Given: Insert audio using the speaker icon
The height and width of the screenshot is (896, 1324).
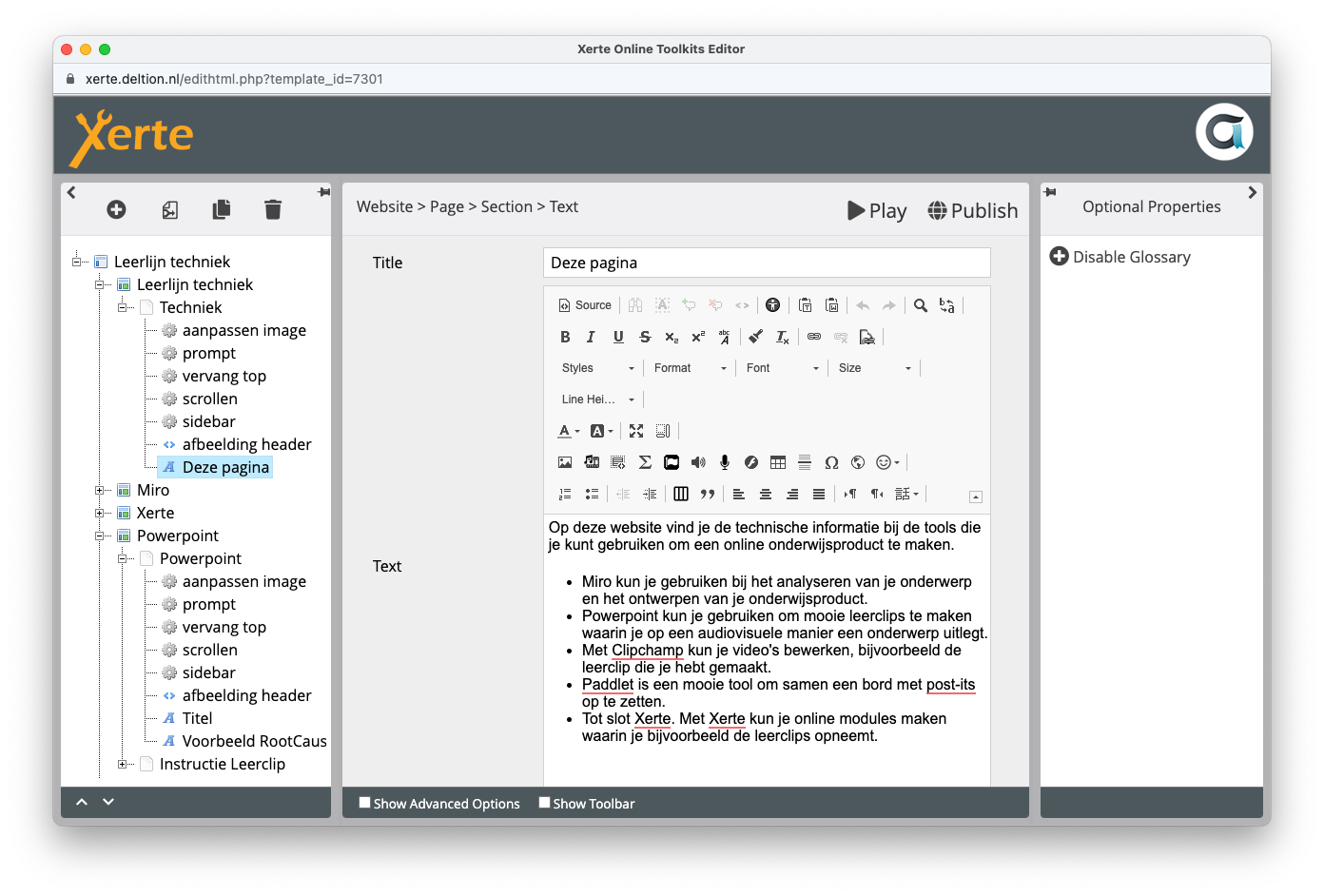Looking at the screenshot, I should pyautogui.click(x=698, y=462).
